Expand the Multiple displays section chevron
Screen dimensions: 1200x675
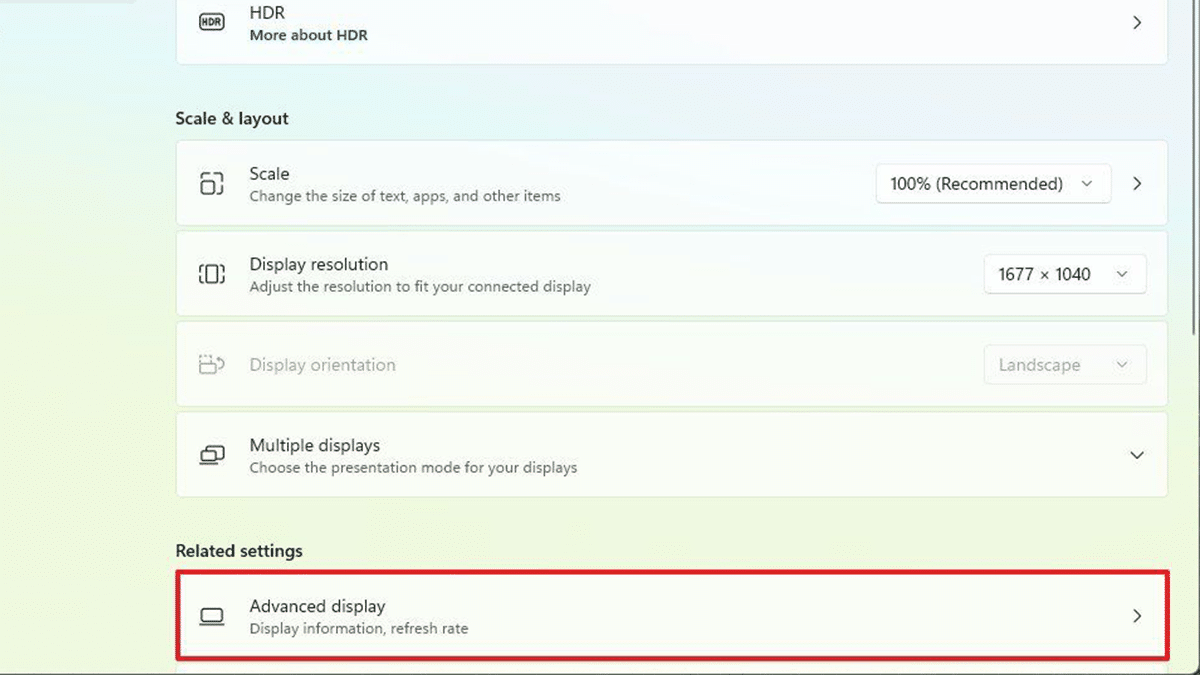(x=1137, y=455)
